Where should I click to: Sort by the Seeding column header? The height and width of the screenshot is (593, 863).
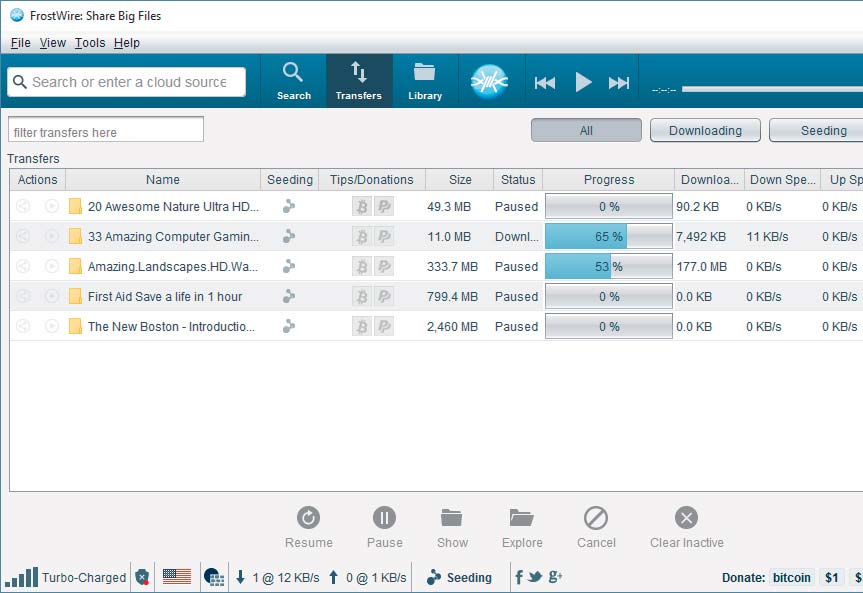click(x=290, y=179)
